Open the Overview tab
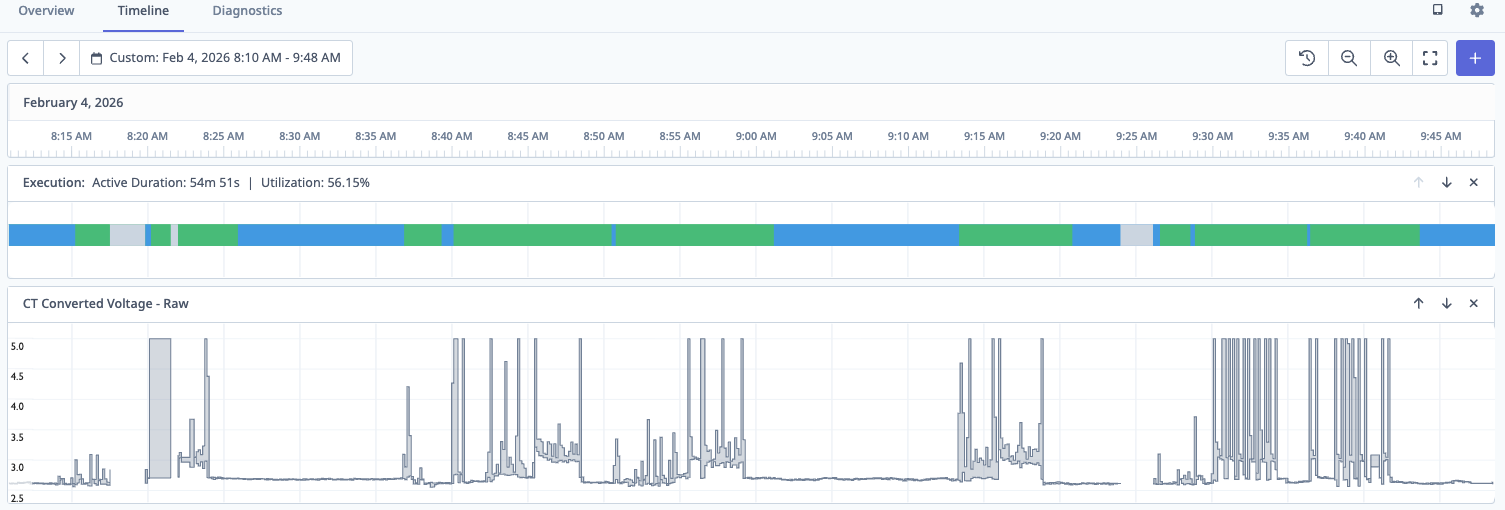1505x510 pixels. pos(46,11)
